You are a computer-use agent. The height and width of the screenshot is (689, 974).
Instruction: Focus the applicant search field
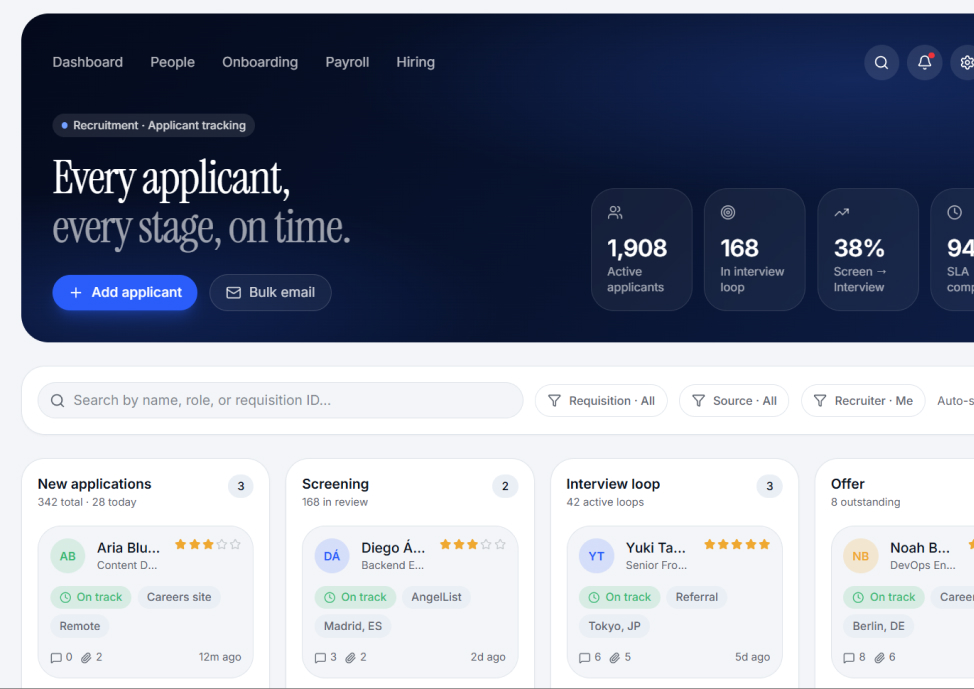[280, 401]
